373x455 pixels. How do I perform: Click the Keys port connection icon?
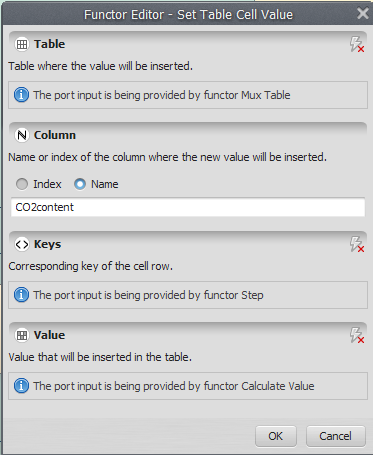pyautogui.click(x=357, y=244)
